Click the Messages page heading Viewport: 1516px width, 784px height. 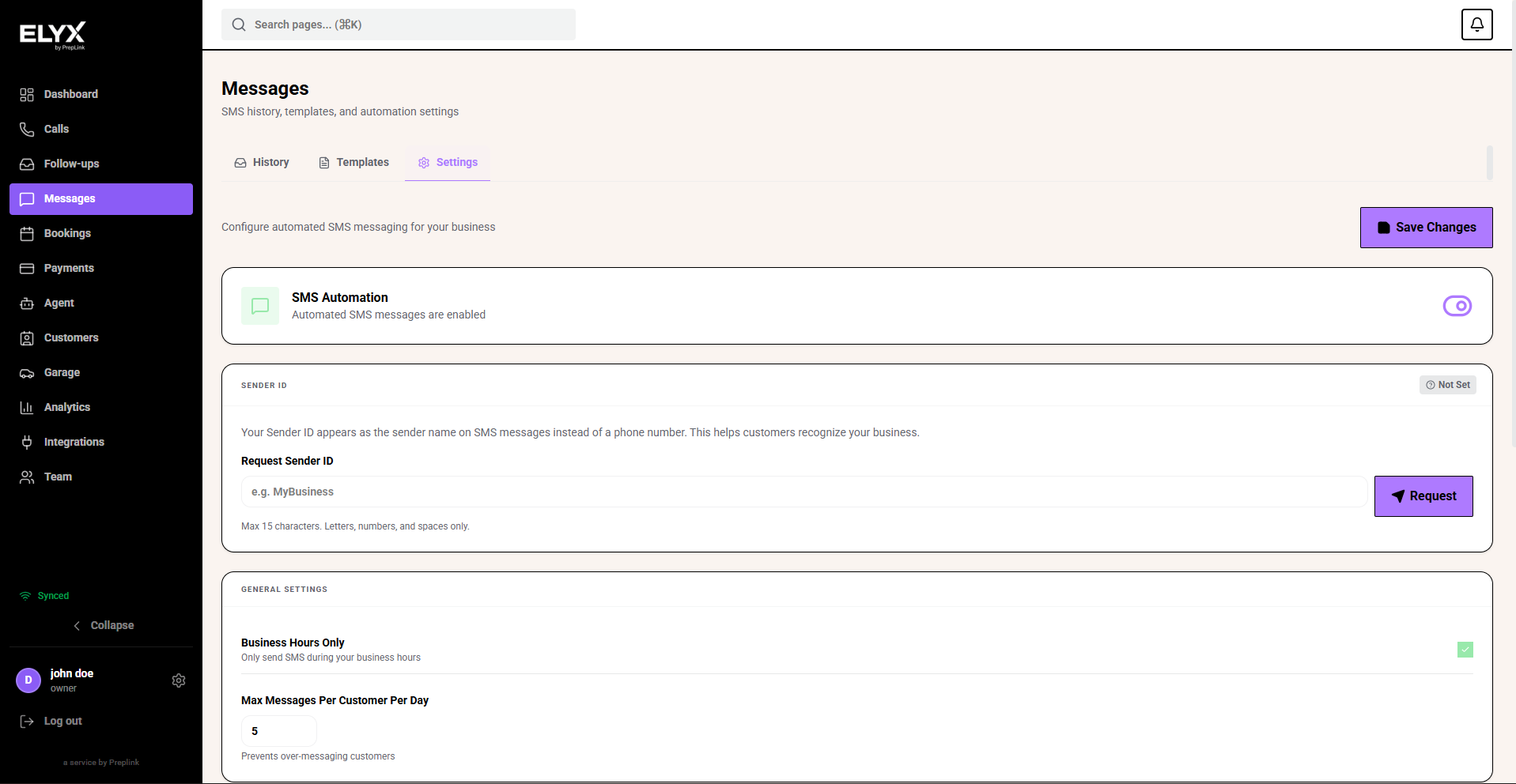pyautogui.click(x=265, y=89)
